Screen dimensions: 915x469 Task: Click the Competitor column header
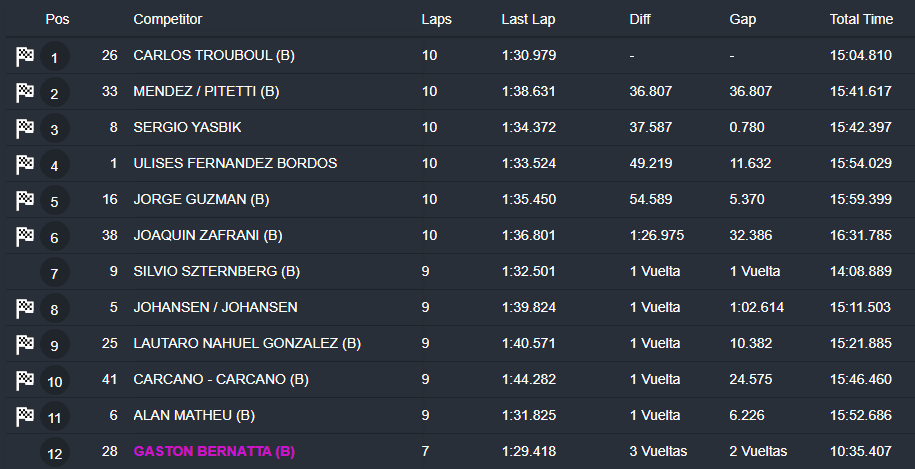point(167,19)
